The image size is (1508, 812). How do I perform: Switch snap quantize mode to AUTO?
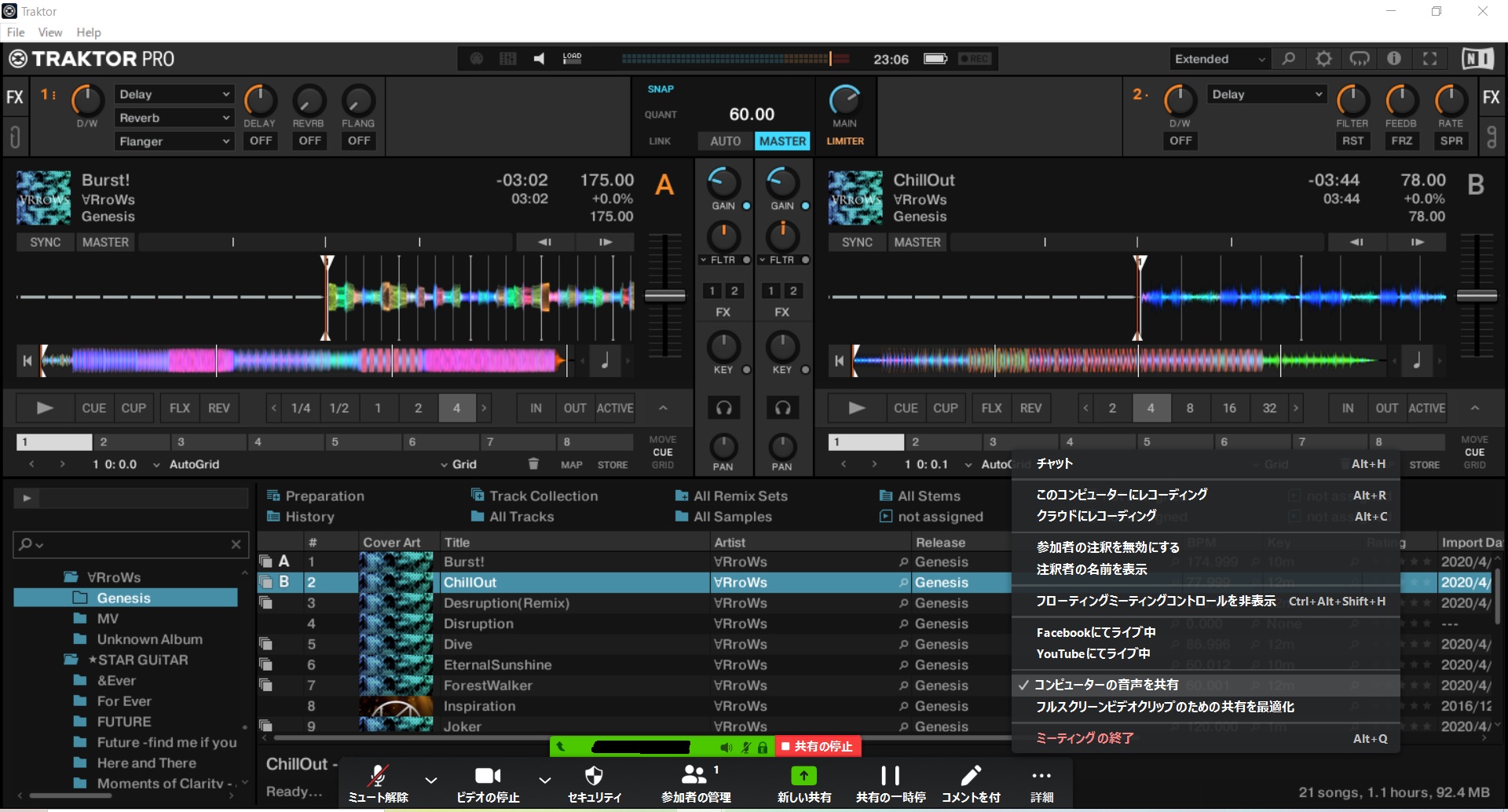coord(724,141)
